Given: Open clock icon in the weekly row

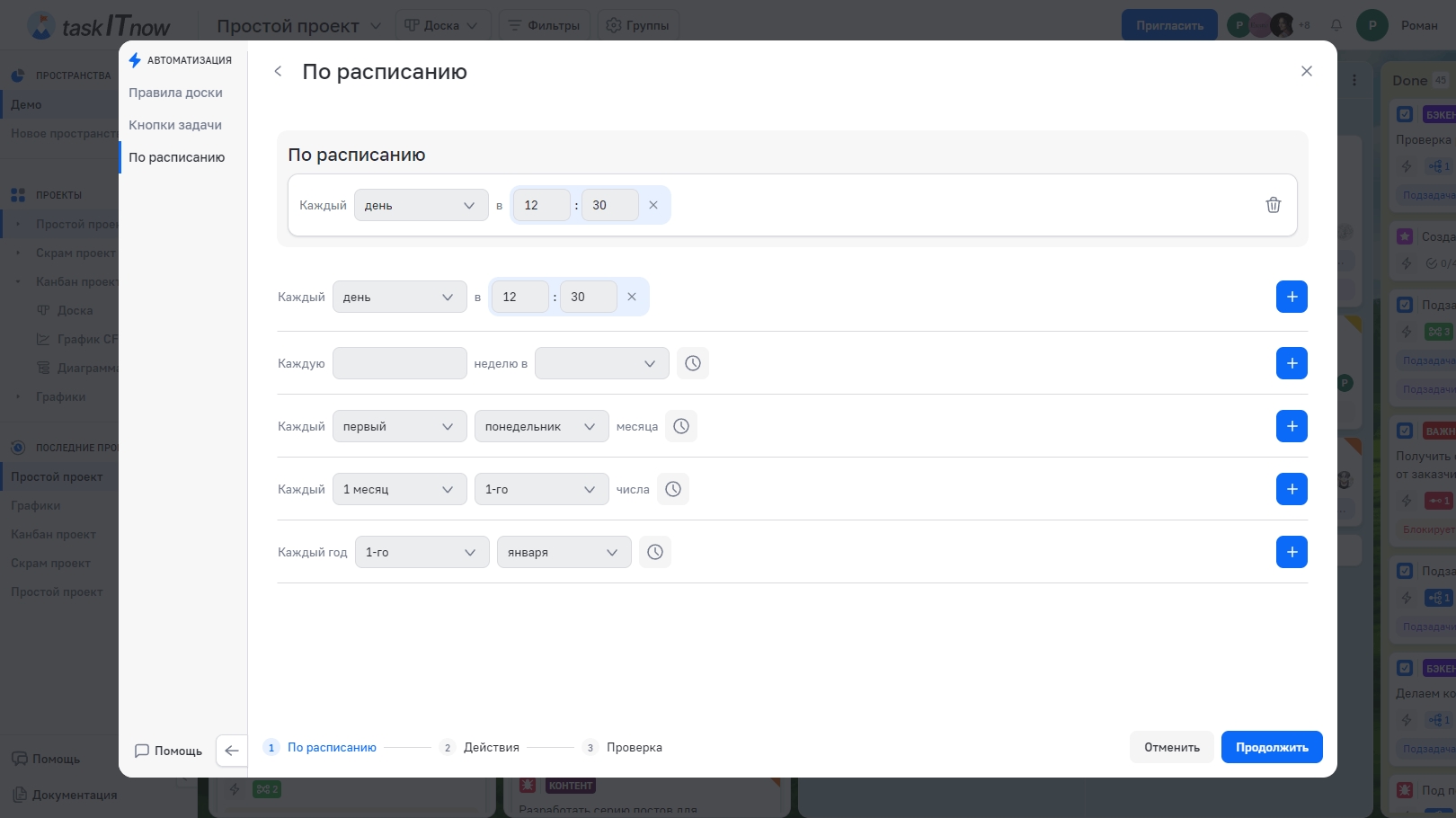Looking at the screenshot, I should tap(693, 363).
